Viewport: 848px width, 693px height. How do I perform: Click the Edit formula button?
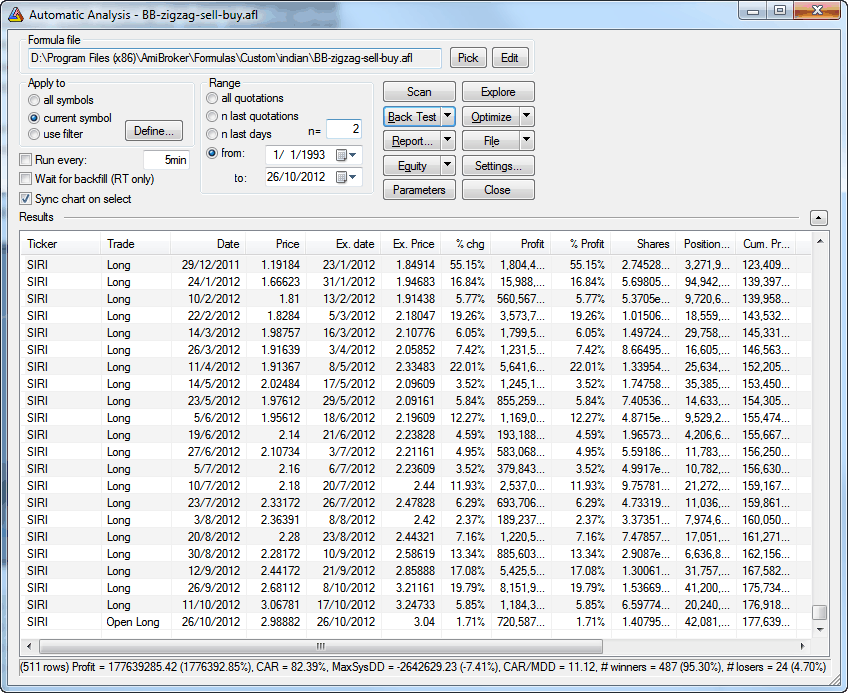point(510,58)
